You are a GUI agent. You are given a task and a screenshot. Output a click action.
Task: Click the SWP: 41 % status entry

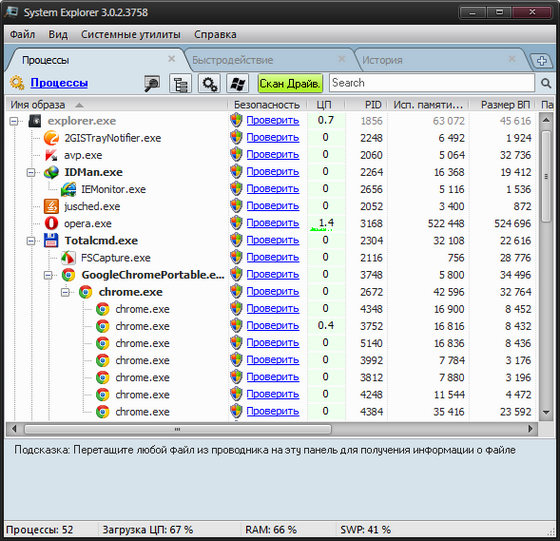click(365, 530)
